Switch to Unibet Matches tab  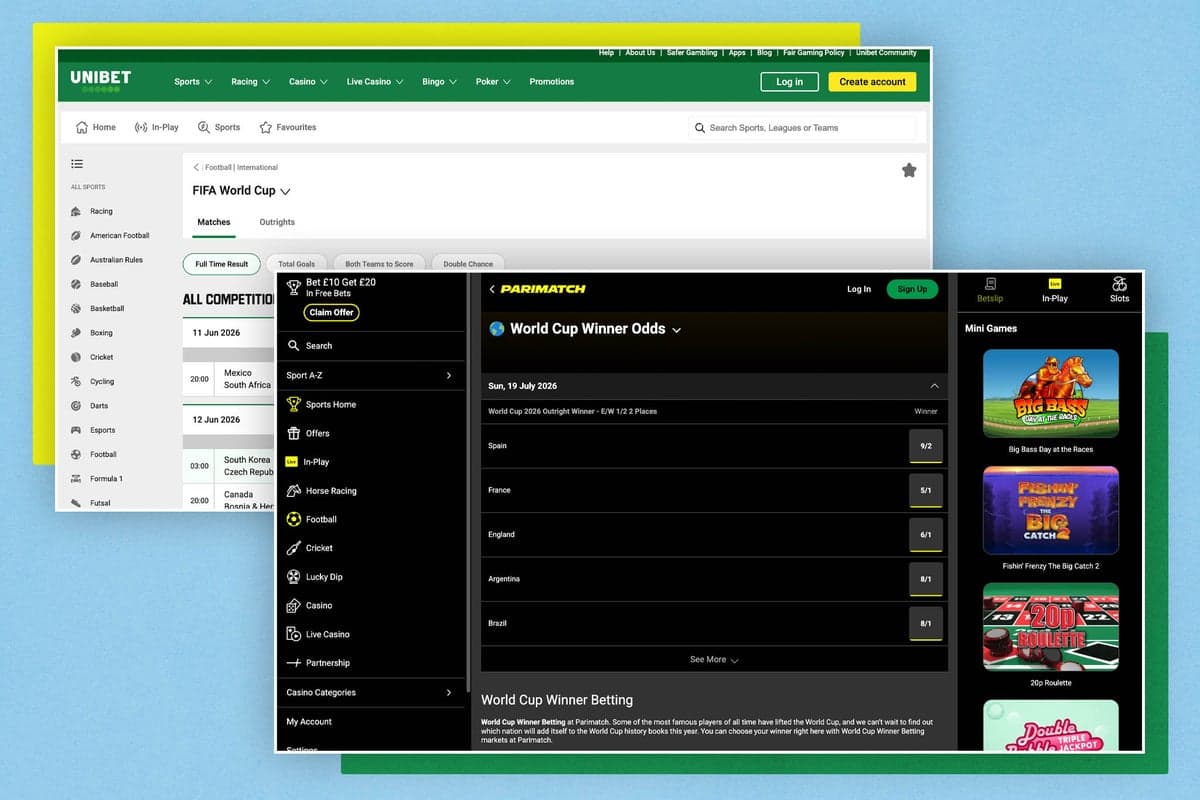[214, 222]
